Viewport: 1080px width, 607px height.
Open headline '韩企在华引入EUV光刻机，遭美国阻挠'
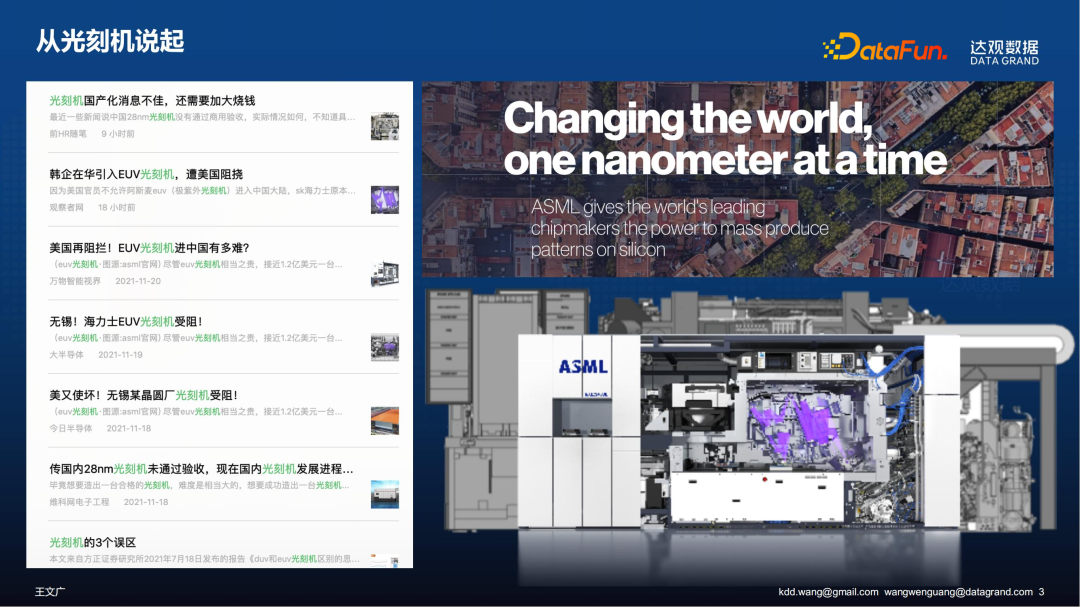146,174
